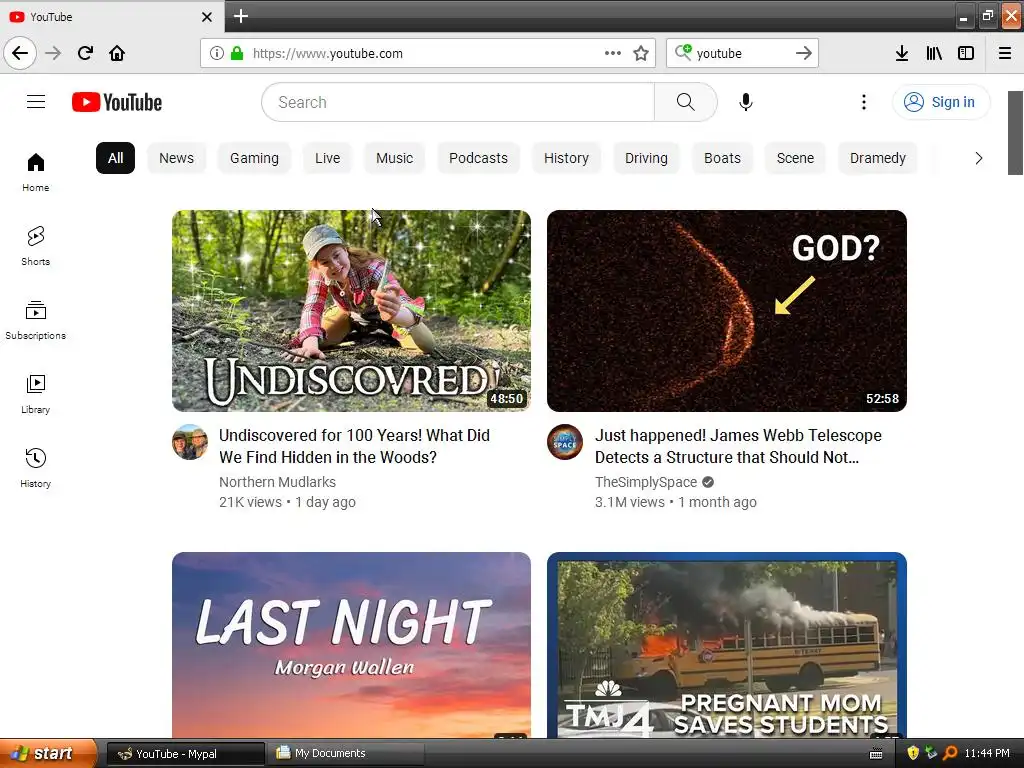The image size is (1024, 768).
Task: Open History in YouTube sidebar
Action: [35, 468]
